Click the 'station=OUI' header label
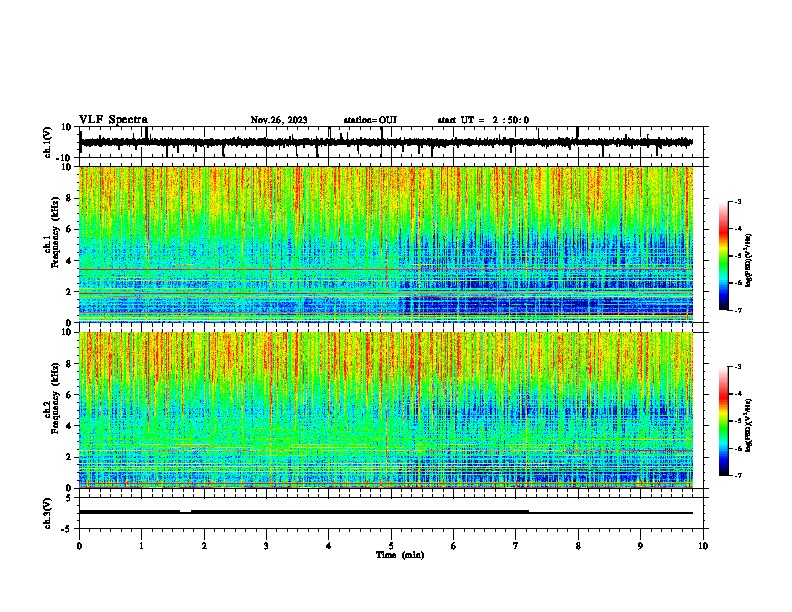The width and height of the screenshot is (792, 612). [370, 120]
